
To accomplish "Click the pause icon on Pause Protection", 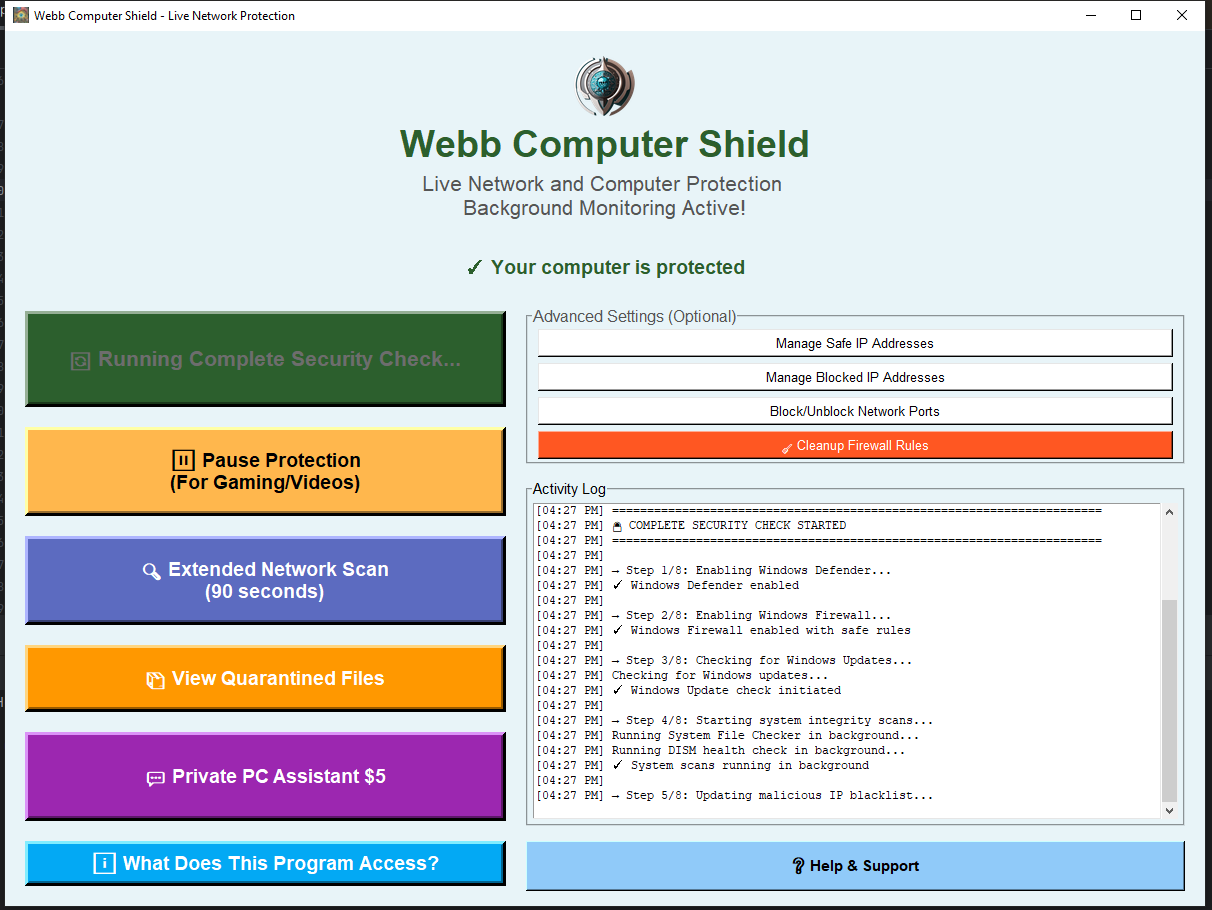I will tap(183, 460).
